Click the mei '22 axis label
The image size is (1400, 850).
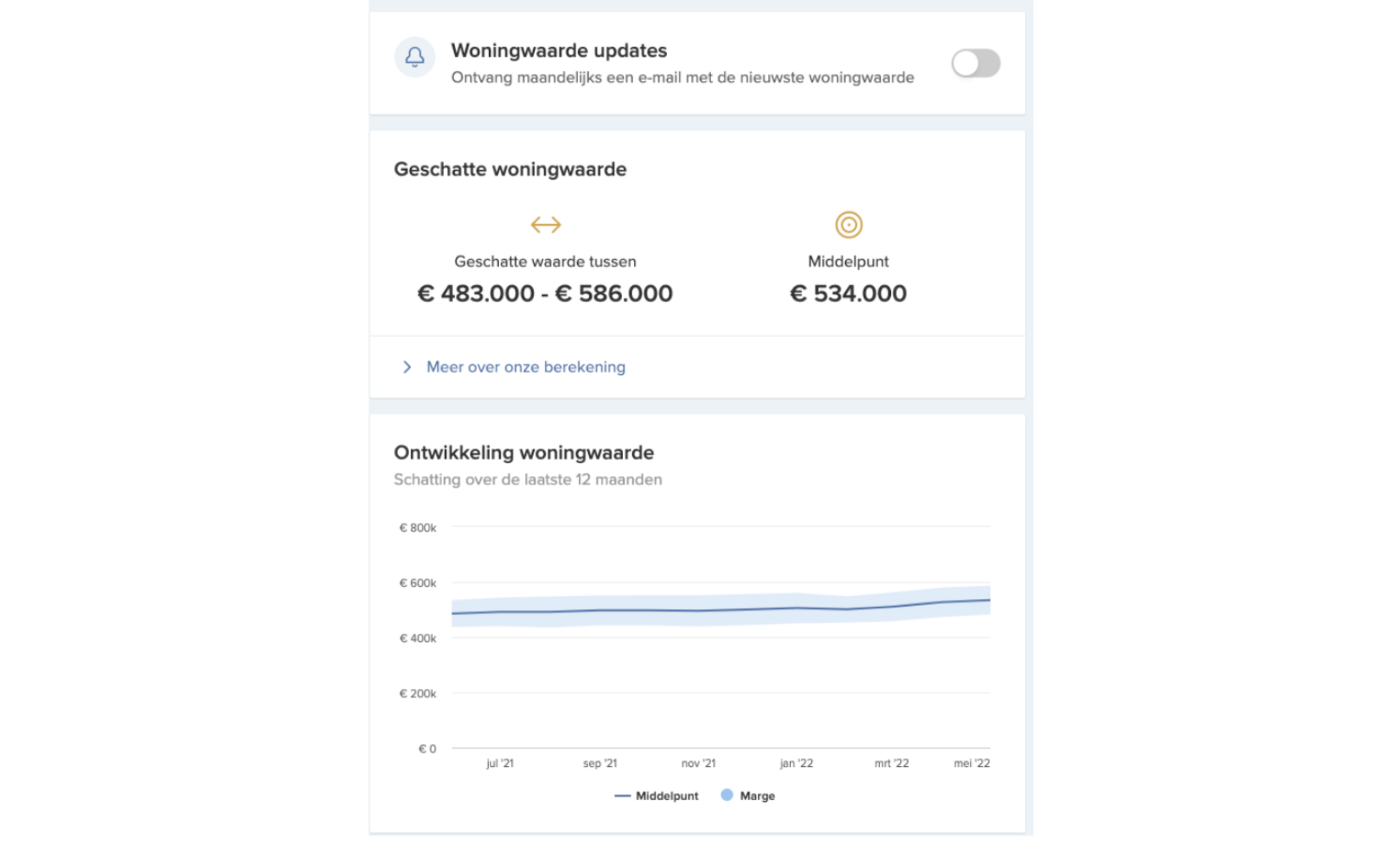pos(972,764)
